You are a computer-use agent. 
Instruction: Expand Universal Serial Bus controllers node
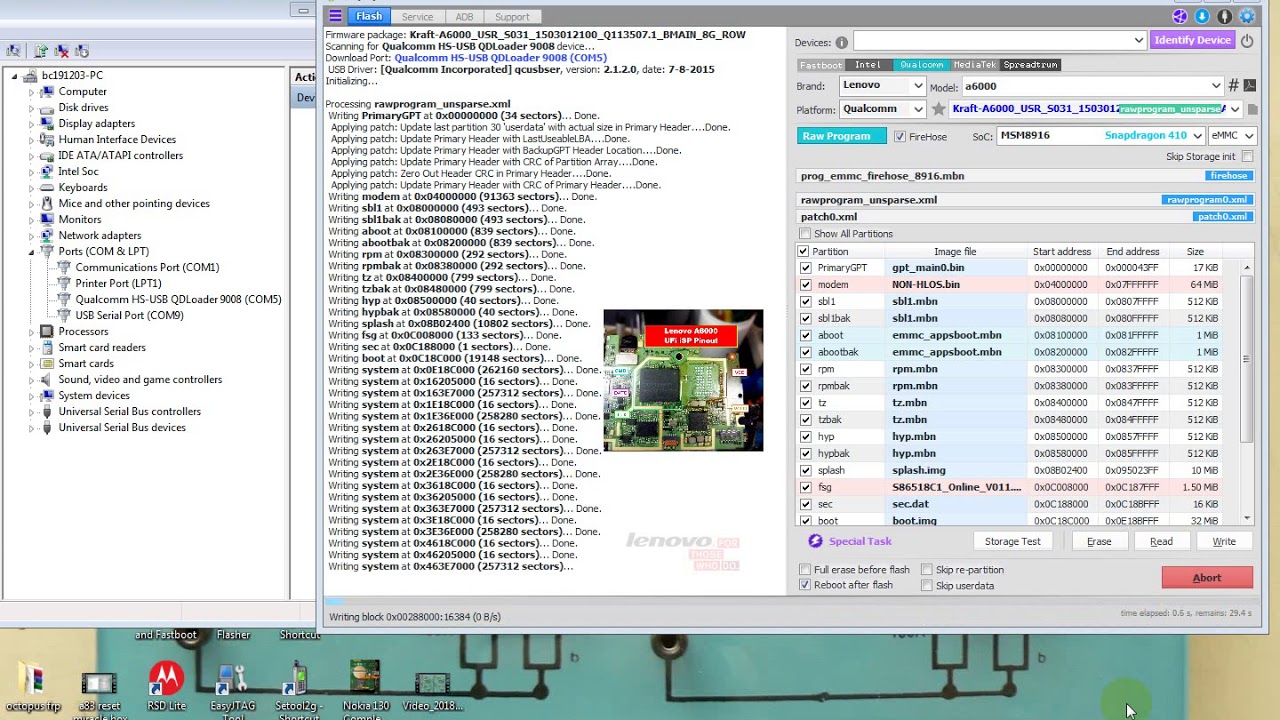click(31, 412)
